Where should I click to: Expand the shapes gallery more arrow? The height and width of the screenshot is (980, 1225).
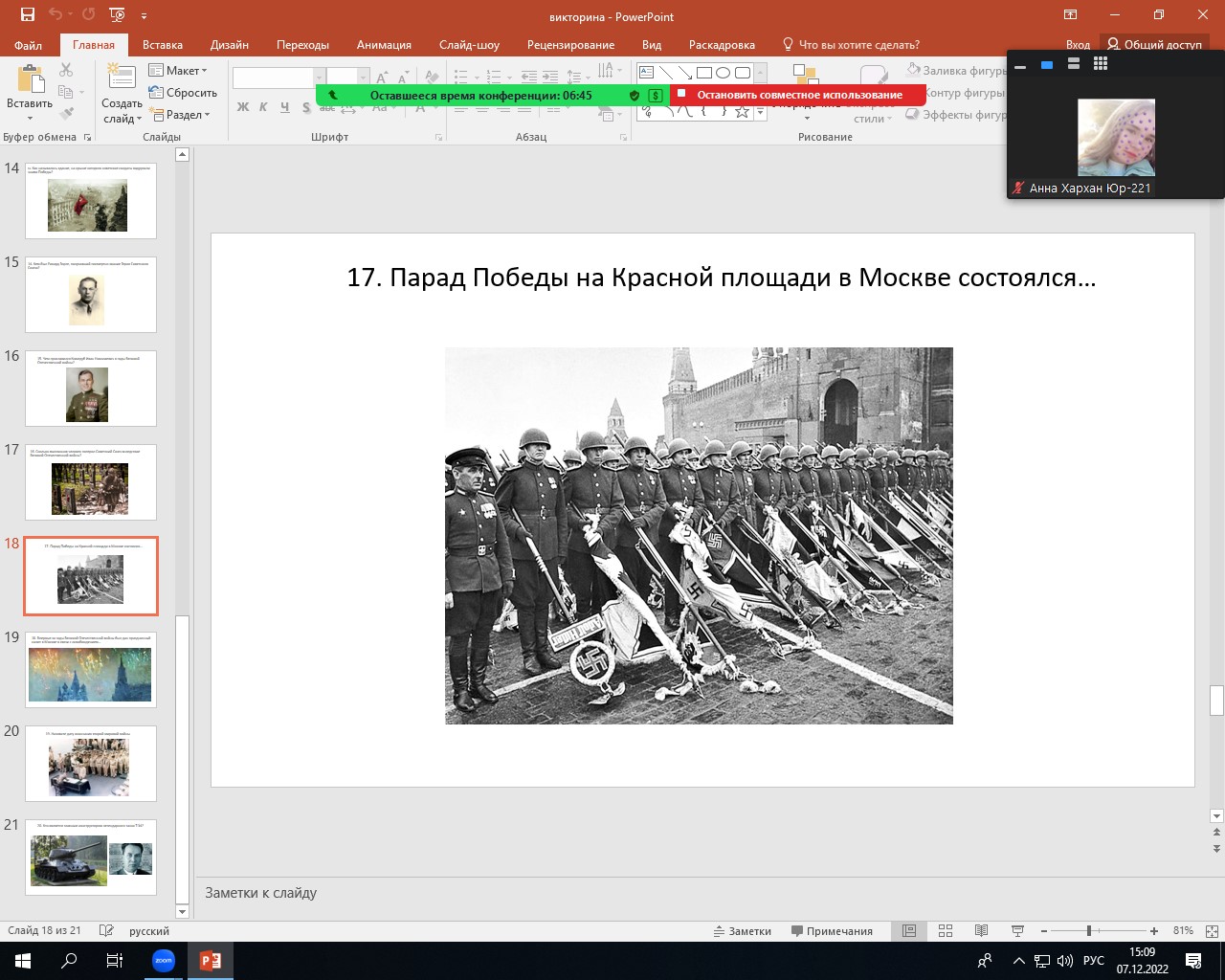tap(761, 112)
